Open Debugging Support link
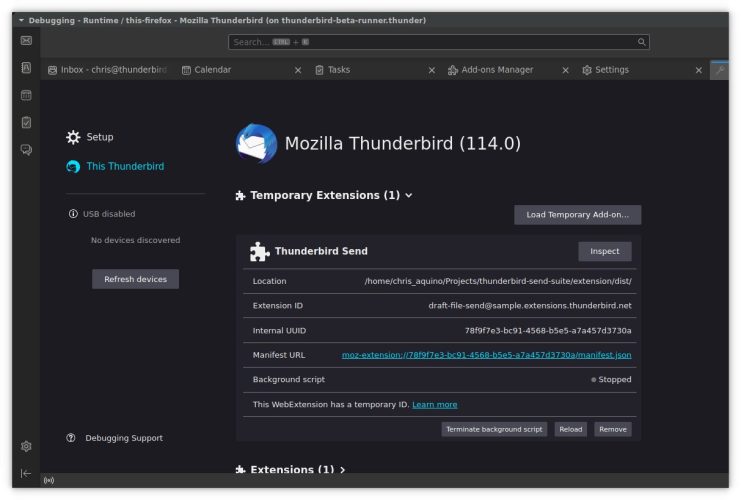The height and width of the screenshot is (500, 741). click(x=124, y=438)
